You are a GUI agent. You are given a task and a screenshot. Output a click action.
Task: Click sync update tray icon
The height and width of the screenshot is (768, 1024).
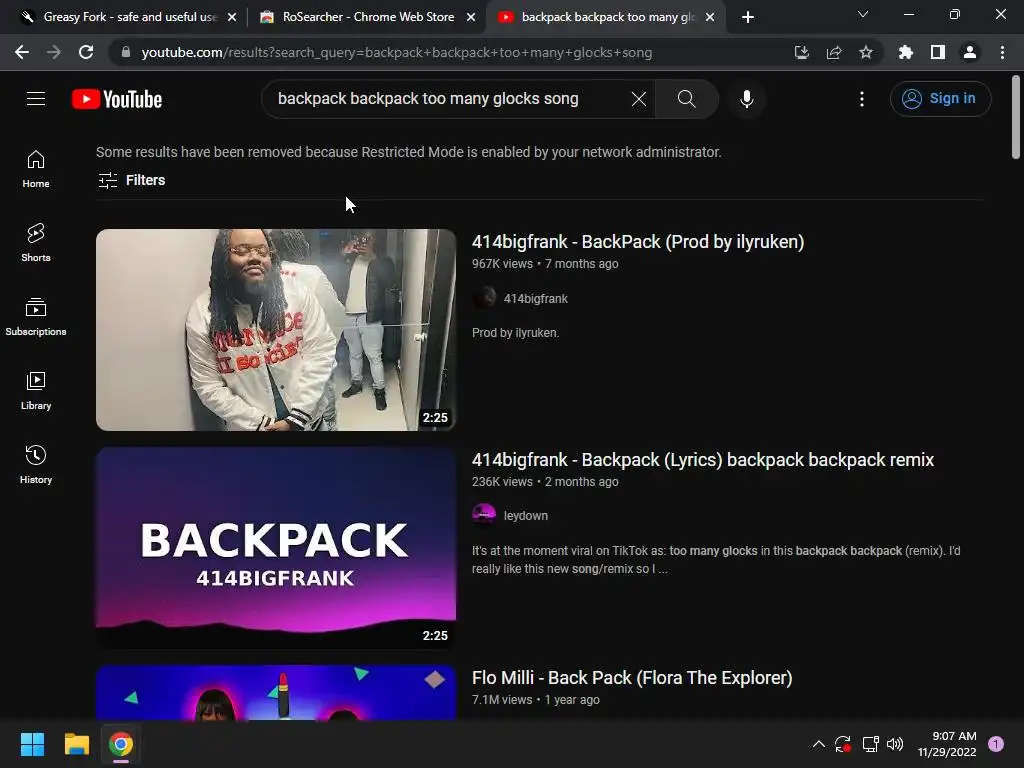843,744
